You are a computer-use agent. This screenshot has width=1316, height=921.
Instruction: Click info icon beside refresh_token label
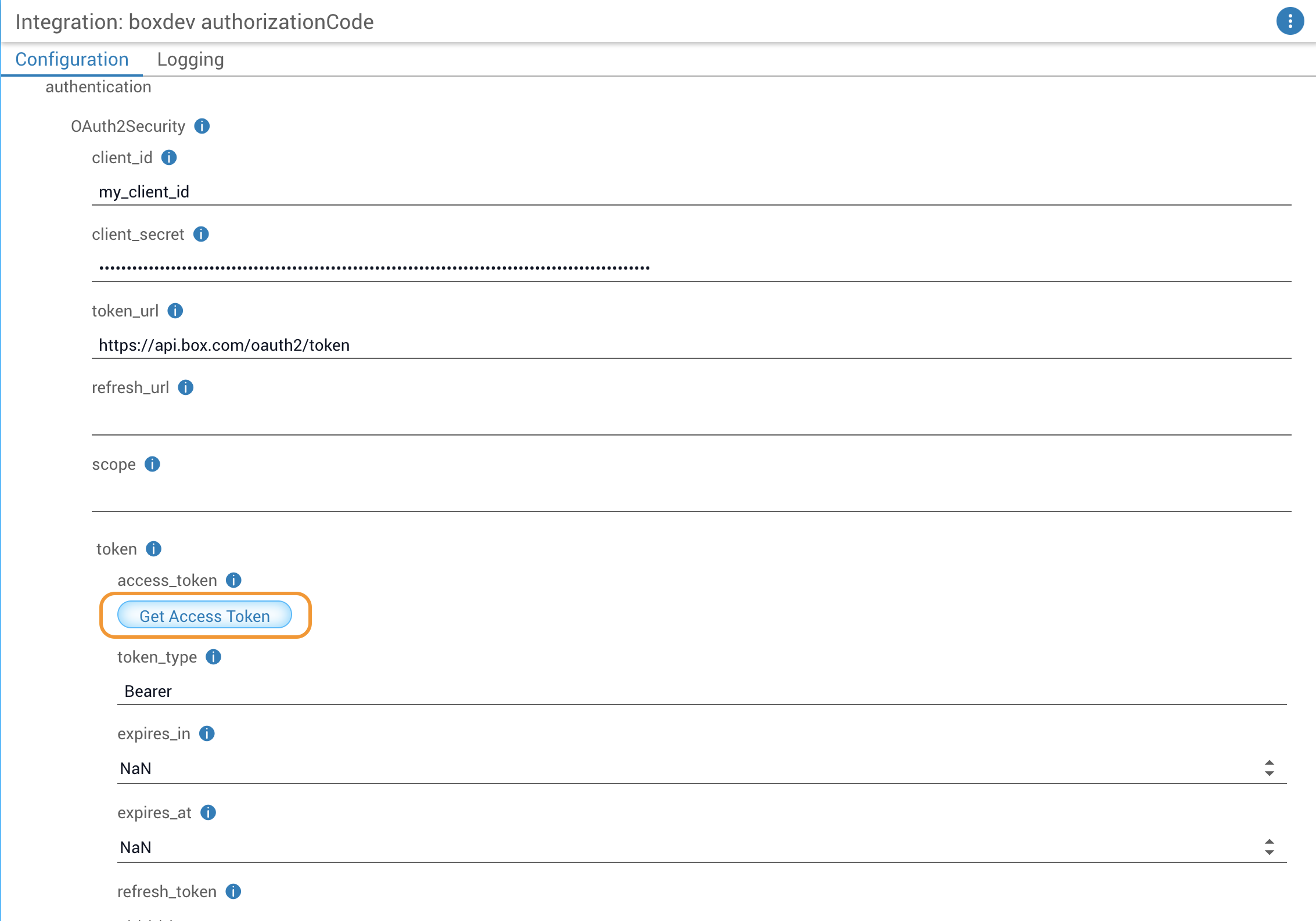coord(233,891)
